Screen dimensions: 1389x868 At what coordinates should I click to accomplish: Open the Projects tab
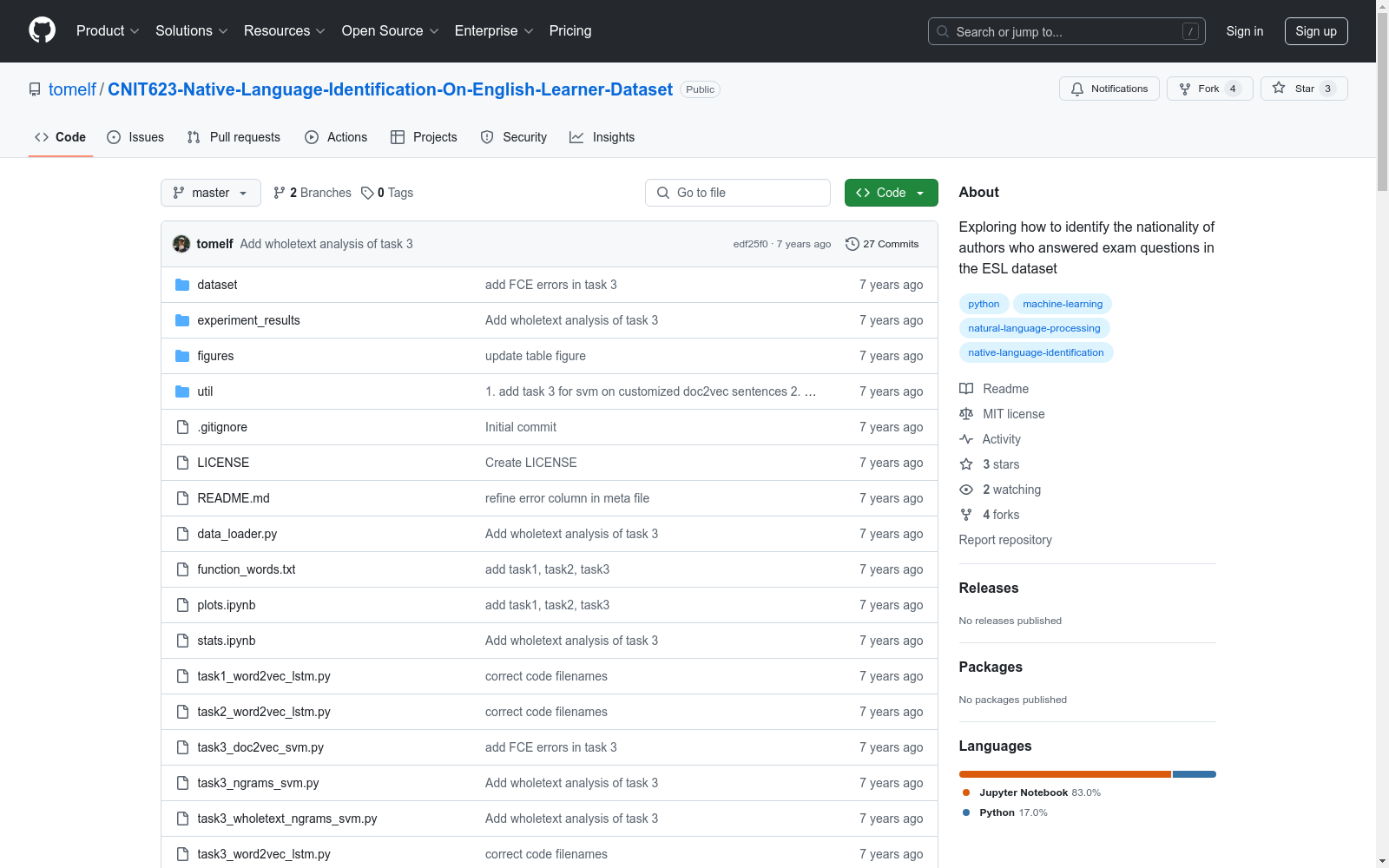tap(424, 137)
